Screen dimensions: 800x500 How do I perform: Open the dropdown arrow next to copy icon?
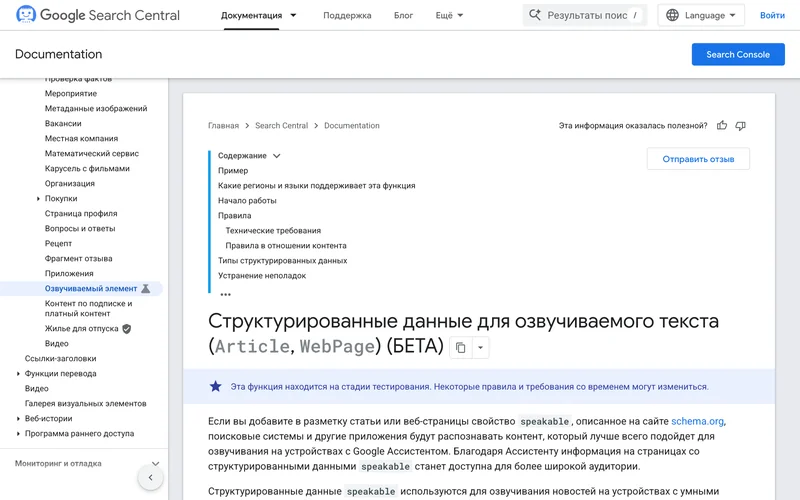(x=480, y=347)
